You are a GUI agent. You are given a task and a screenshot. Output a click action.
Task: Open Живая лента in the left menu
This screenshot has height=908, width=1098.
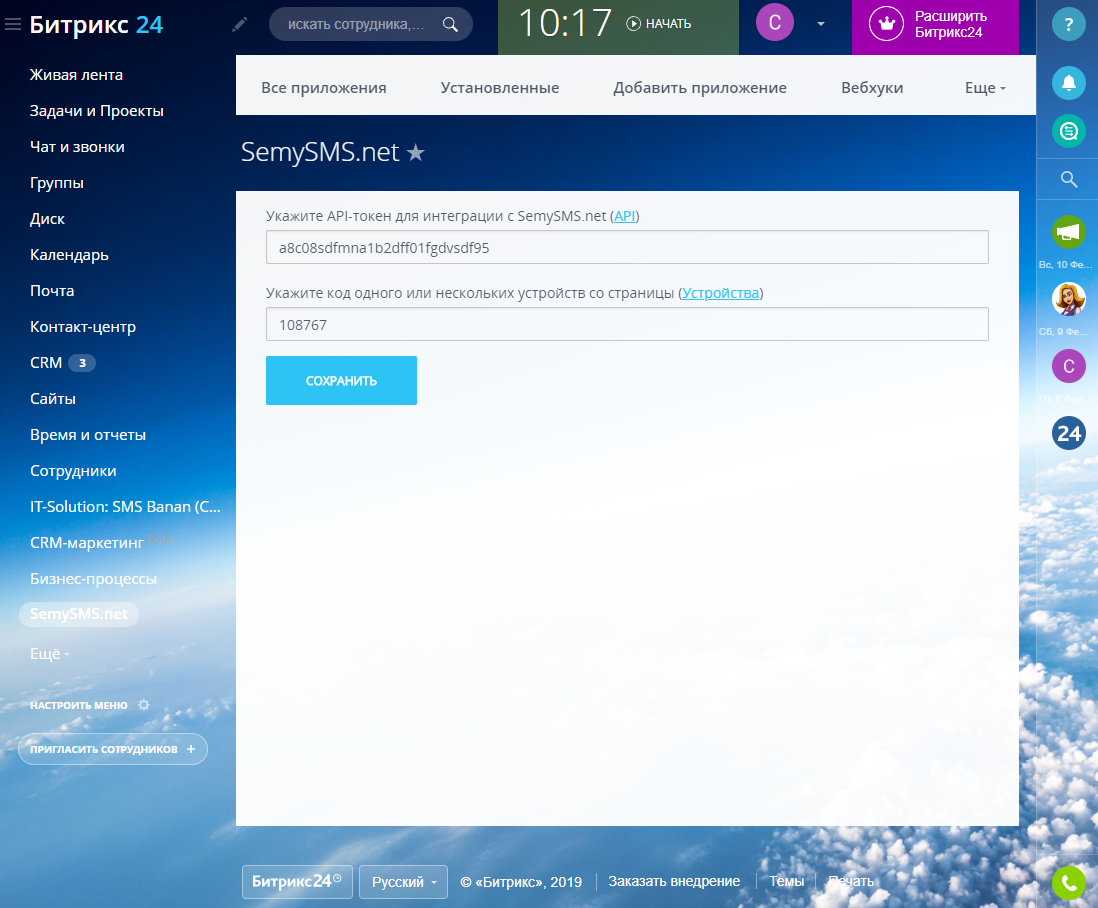point(76,75)
